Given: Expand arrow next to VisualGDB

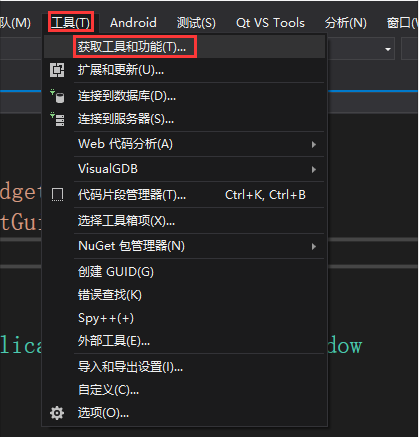Looking at the screenshot, I should (314, 169).
